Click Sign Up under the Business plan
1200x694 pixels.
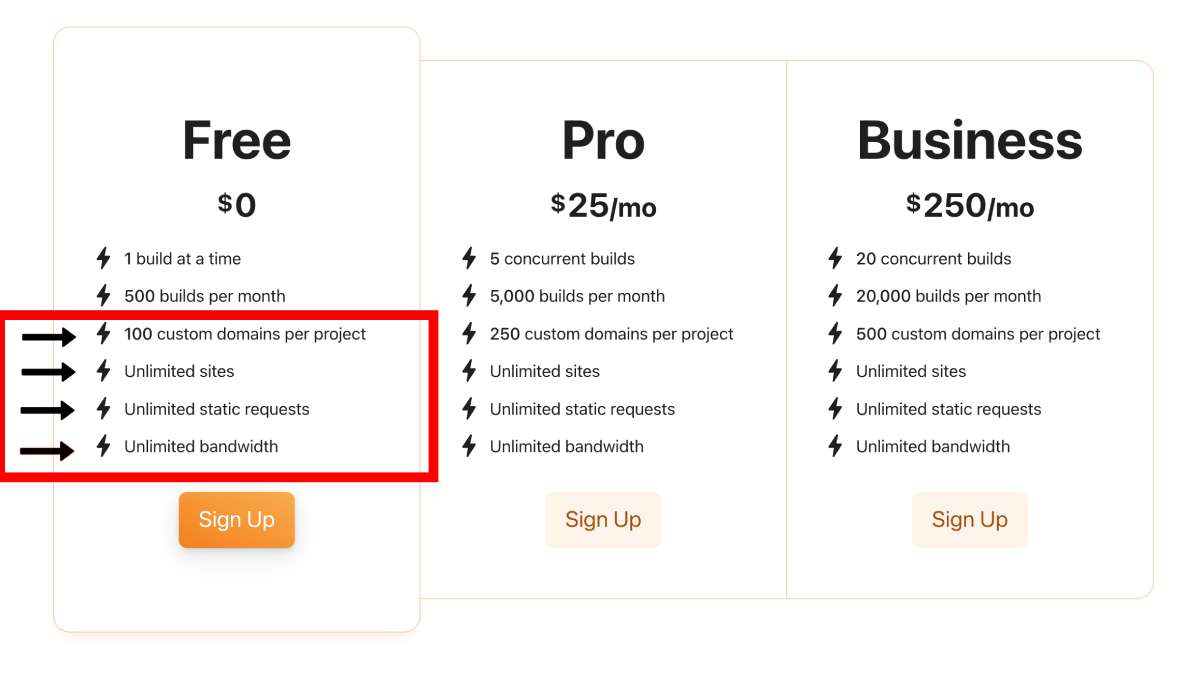969,519
